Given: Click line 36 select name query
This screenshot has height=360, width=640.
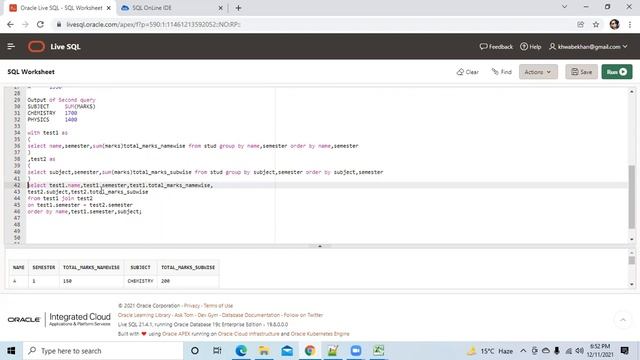Looking at the screenshot, I should pyautogui.click(x=193, y=146).
